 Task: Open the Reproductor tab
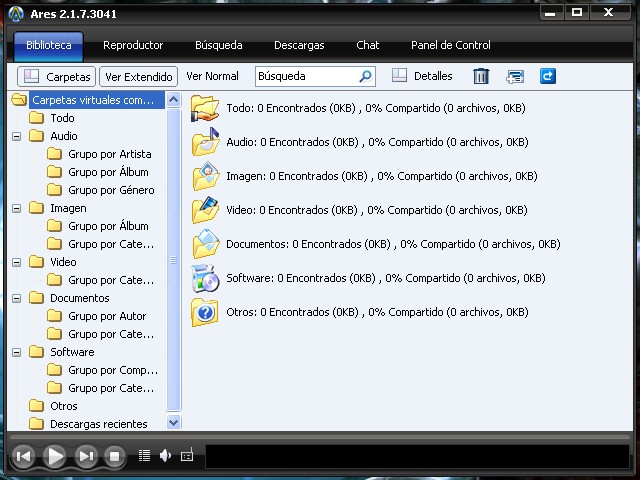(133, 45)
